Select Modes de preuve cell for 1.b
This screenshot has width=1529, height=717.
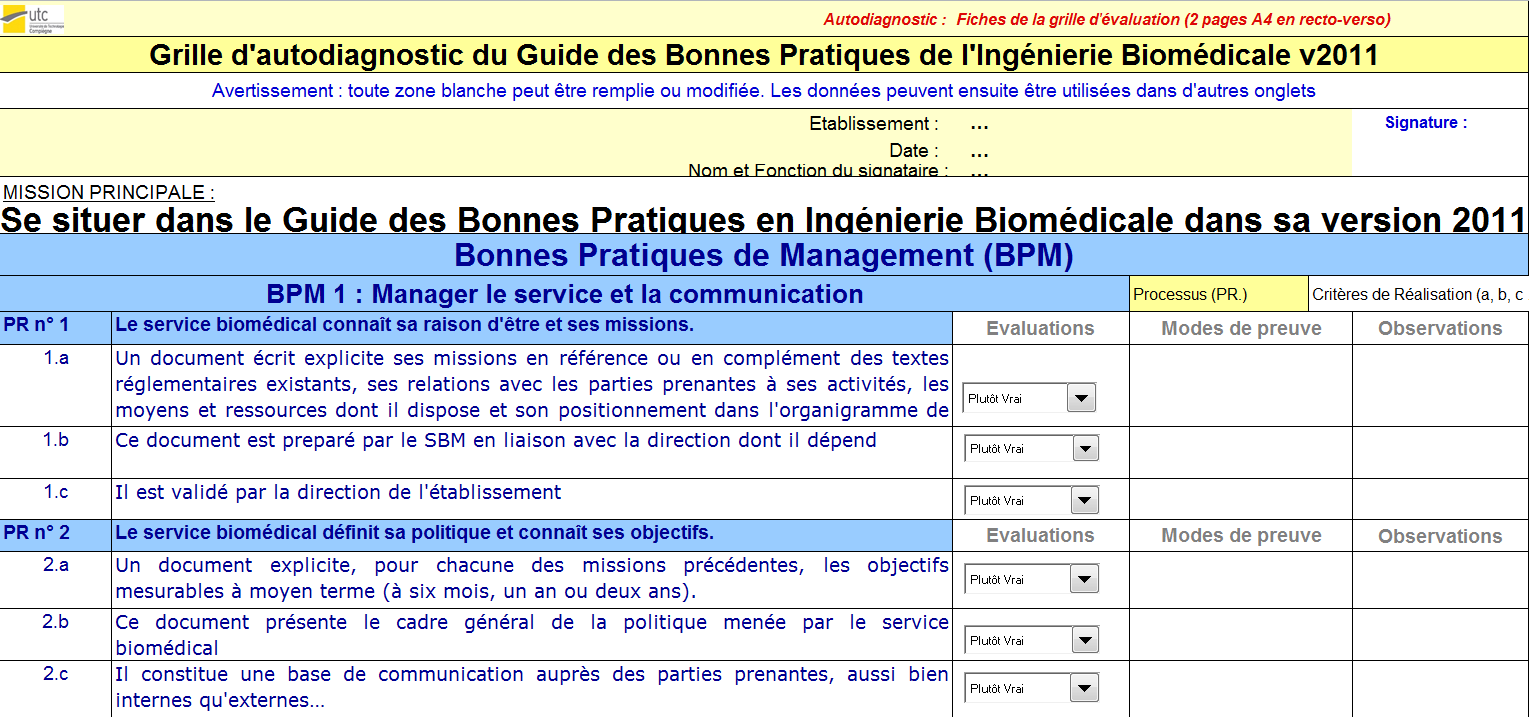coord(1240,453)
